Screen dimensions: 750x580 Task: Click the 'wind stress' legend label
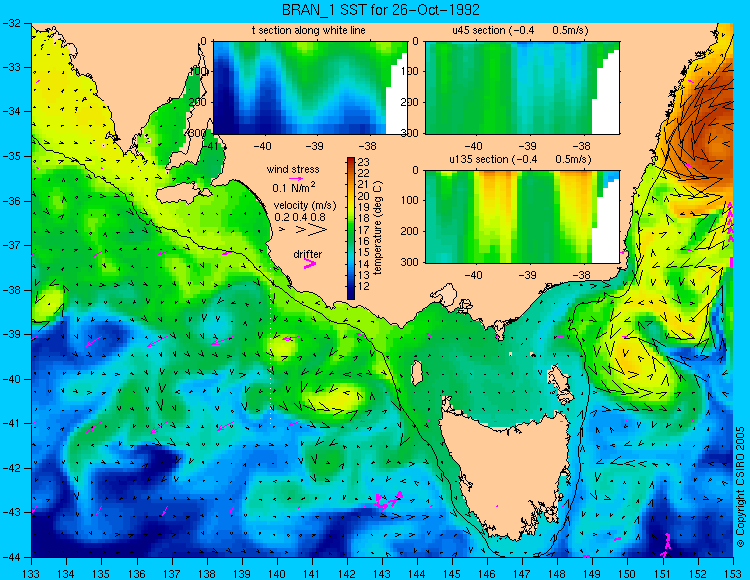293,169
